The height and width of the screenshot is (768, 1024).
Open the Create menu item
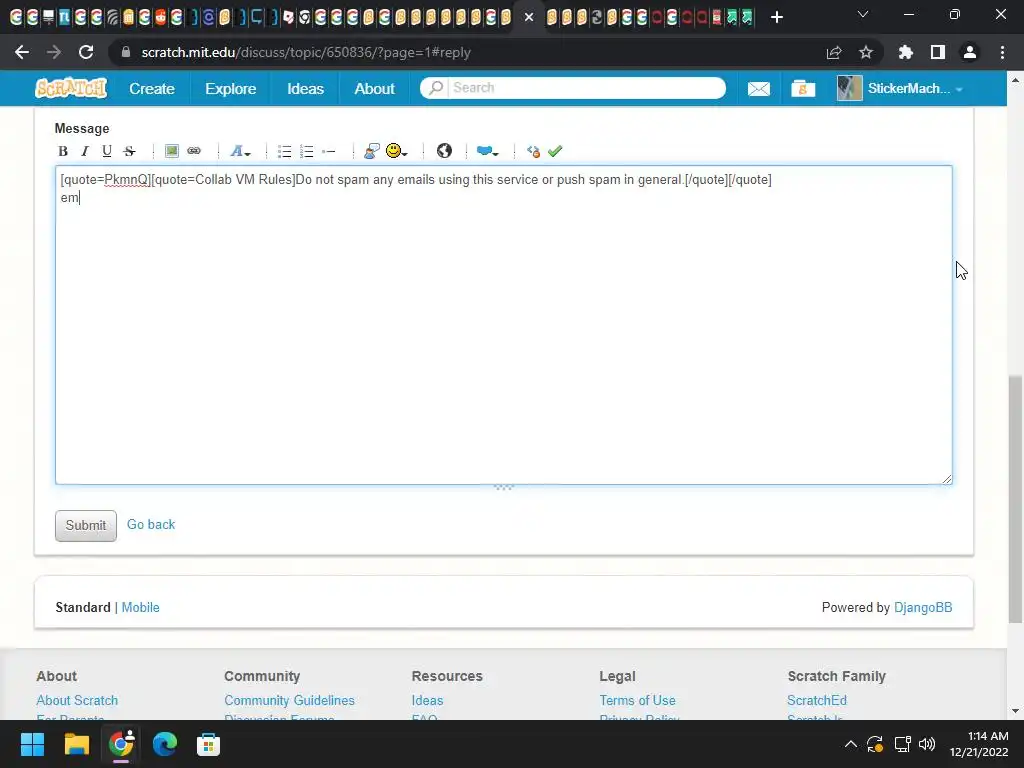[152, 88]
